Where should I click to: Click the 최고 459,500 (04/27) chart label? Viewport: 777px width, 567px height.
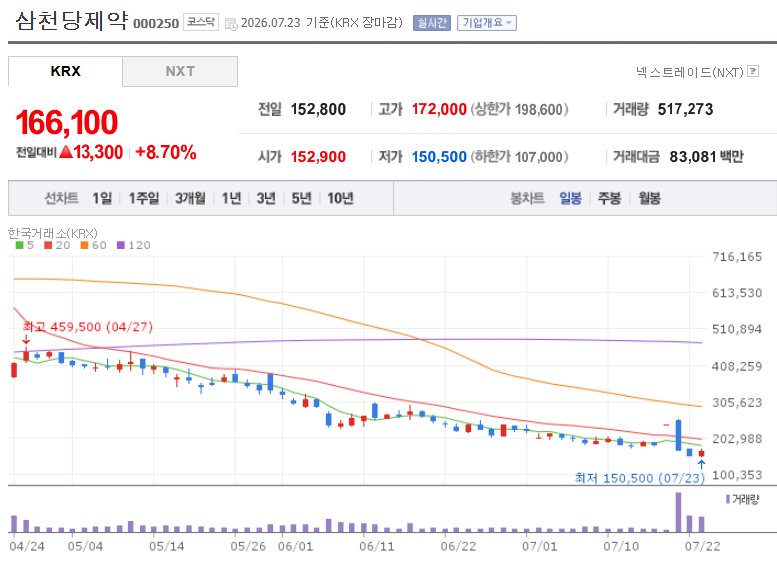pos(88,327)
